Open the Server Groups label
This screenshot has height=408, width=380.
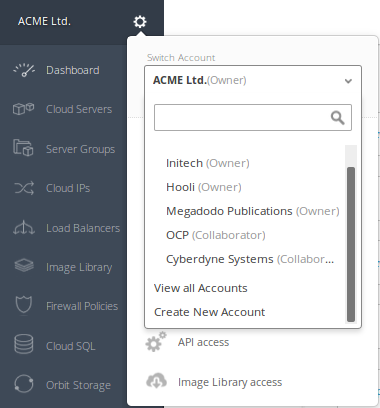[80, 149]
